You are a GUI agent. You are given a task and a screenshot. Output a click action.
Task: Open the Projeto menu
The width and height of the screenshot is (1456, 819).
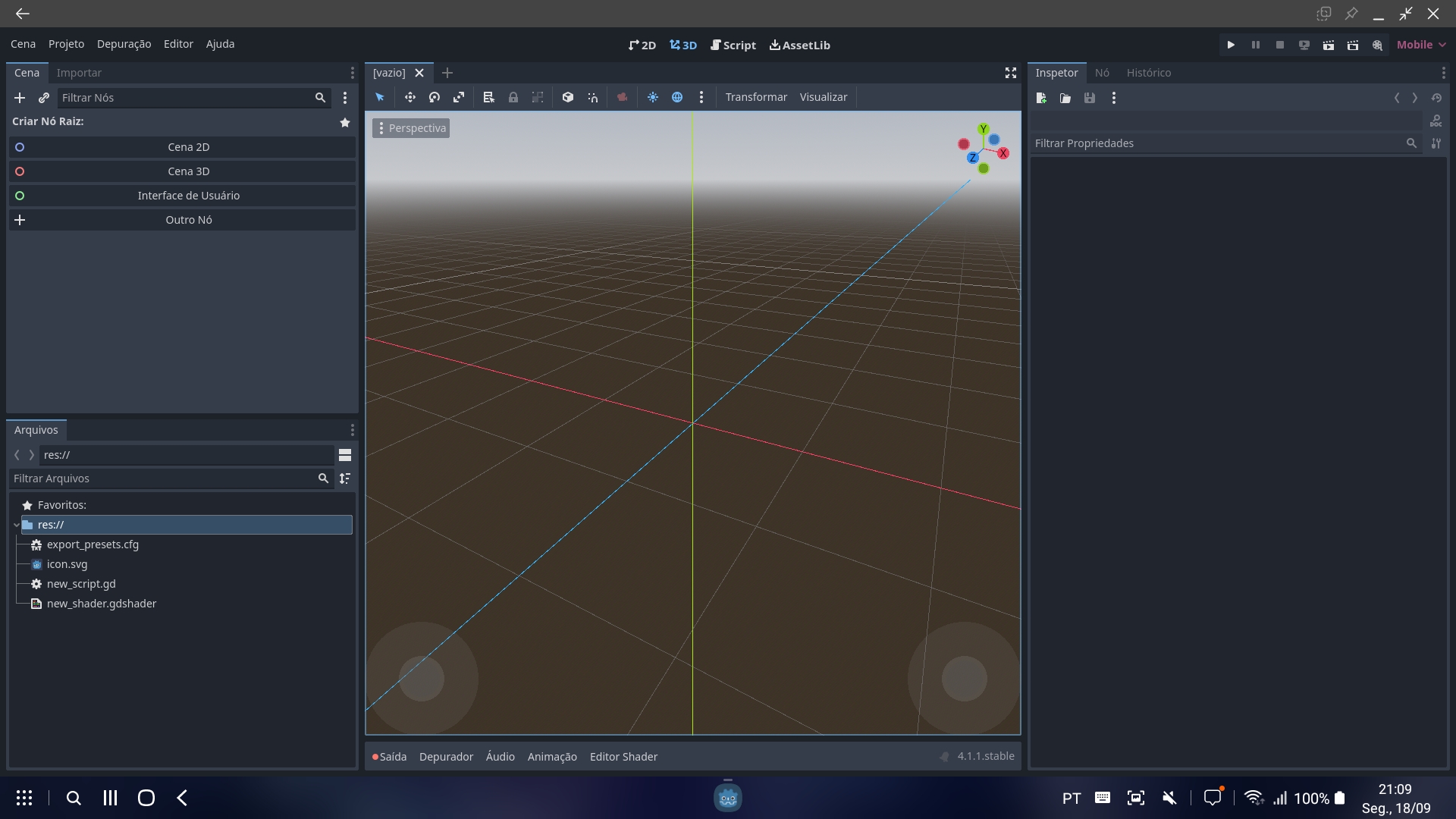66,44
